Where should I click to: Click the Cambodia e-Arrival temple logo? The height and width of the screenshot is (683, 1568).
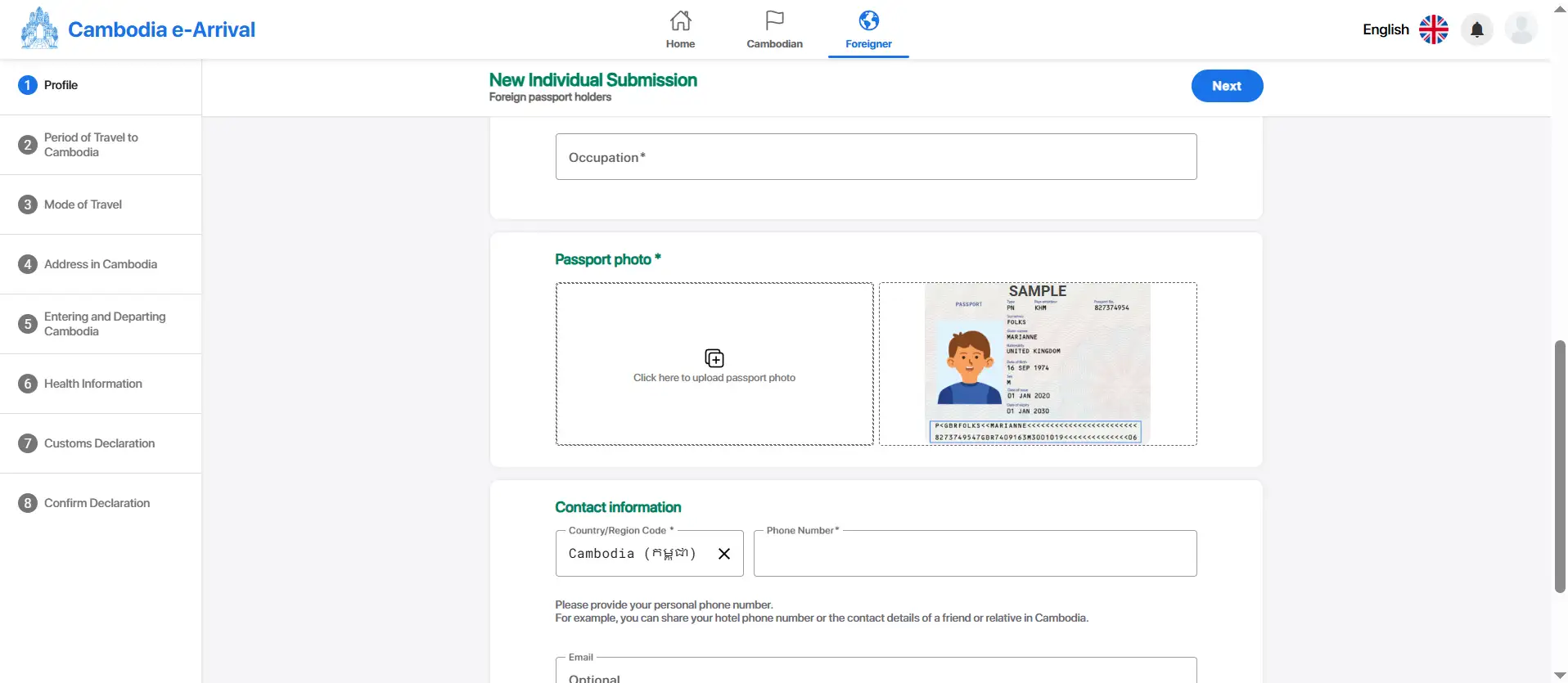point(39,29)
